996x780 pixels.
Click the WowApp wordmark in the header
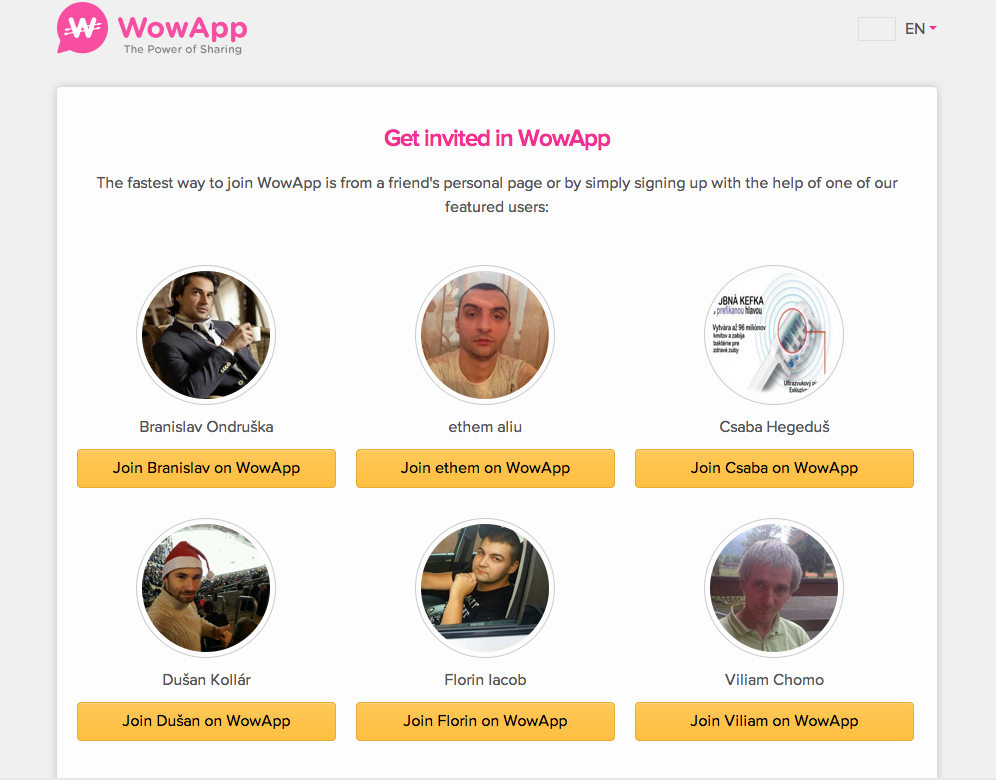pos(183,27)
